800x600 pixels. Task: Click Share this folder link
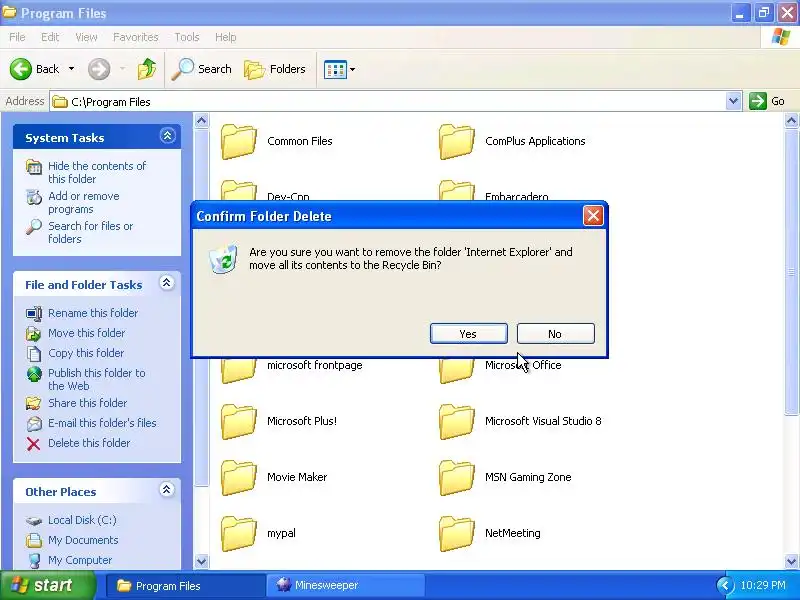[87, 403]
